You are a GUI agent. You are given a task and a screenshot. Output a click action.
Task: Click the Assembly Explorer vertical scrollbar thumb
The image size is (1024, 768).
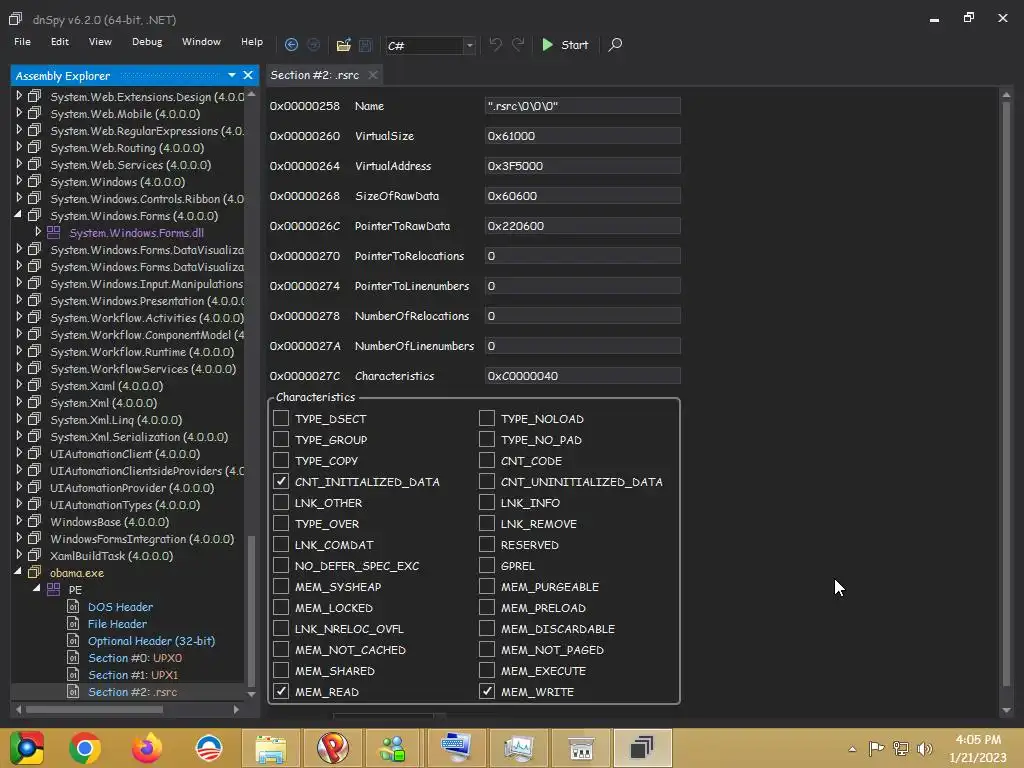coord(251,610)
